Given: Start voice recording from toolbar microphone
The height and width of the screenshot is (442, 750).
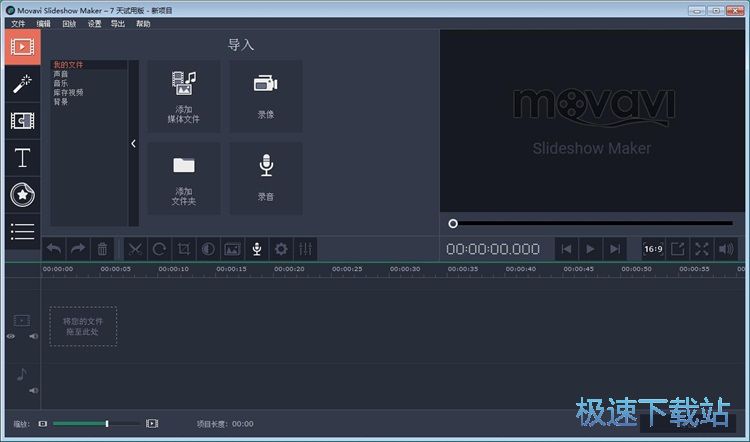Looking at the screenshot, I should 257,249.
